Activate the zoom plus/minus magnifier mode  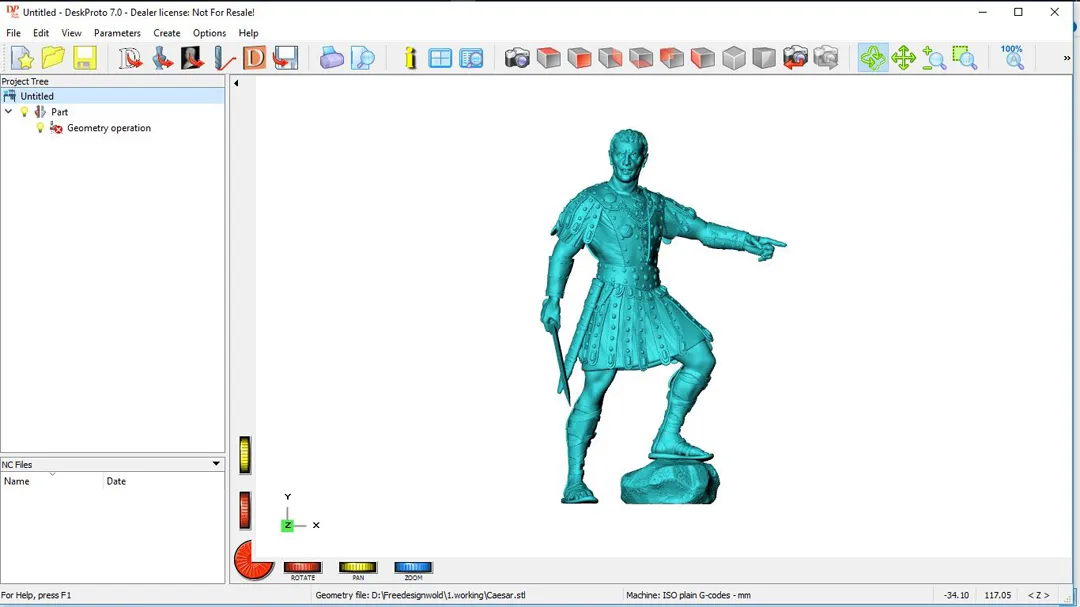pyautogui.click(x=934, y=58)
